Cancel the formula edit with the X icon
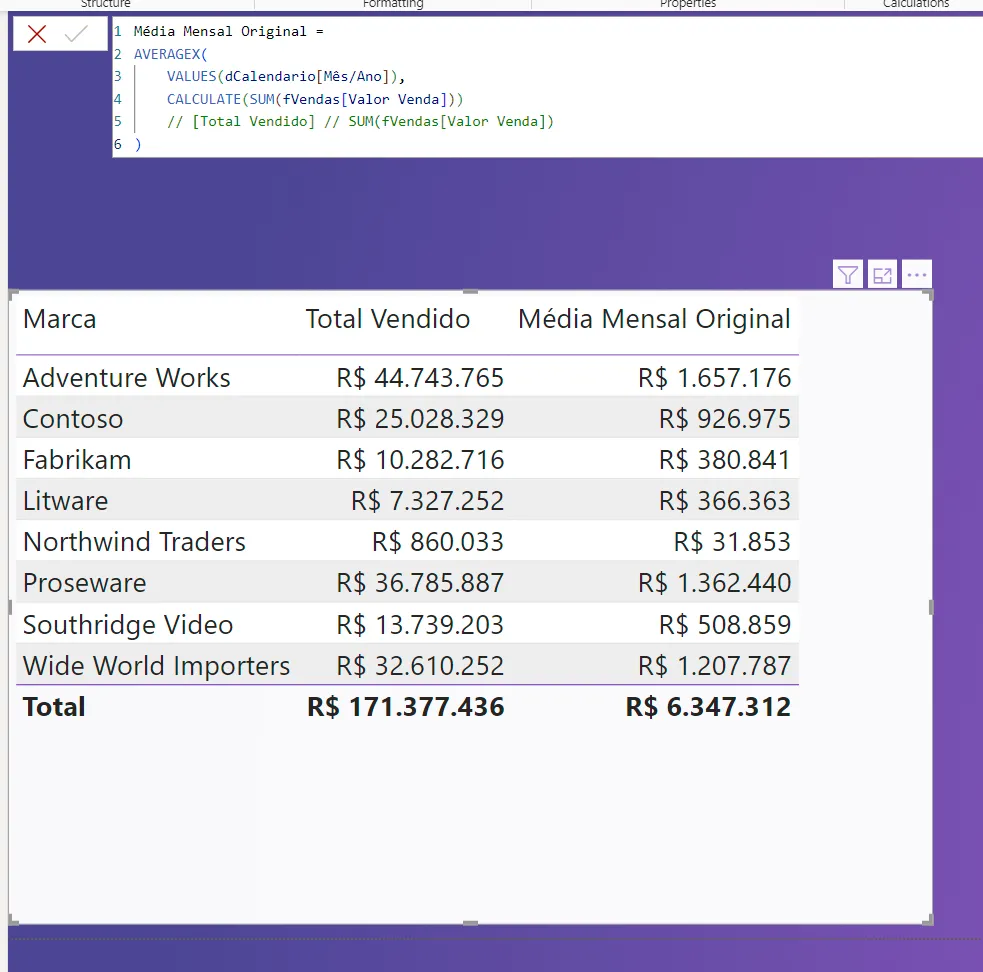 point(37,34)
